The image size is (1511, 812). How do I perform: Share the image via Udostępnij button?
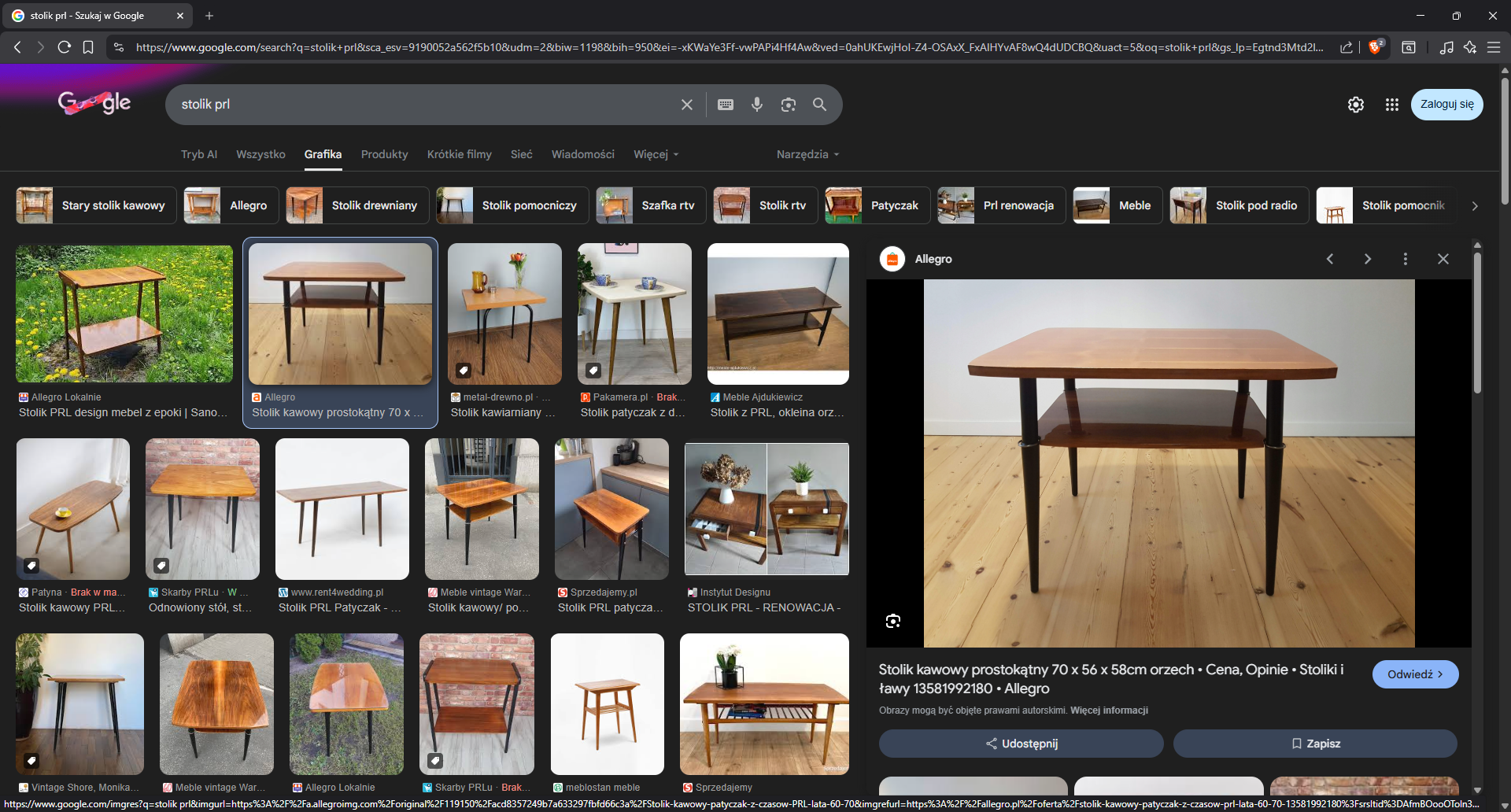click(x=1021, y=744)
